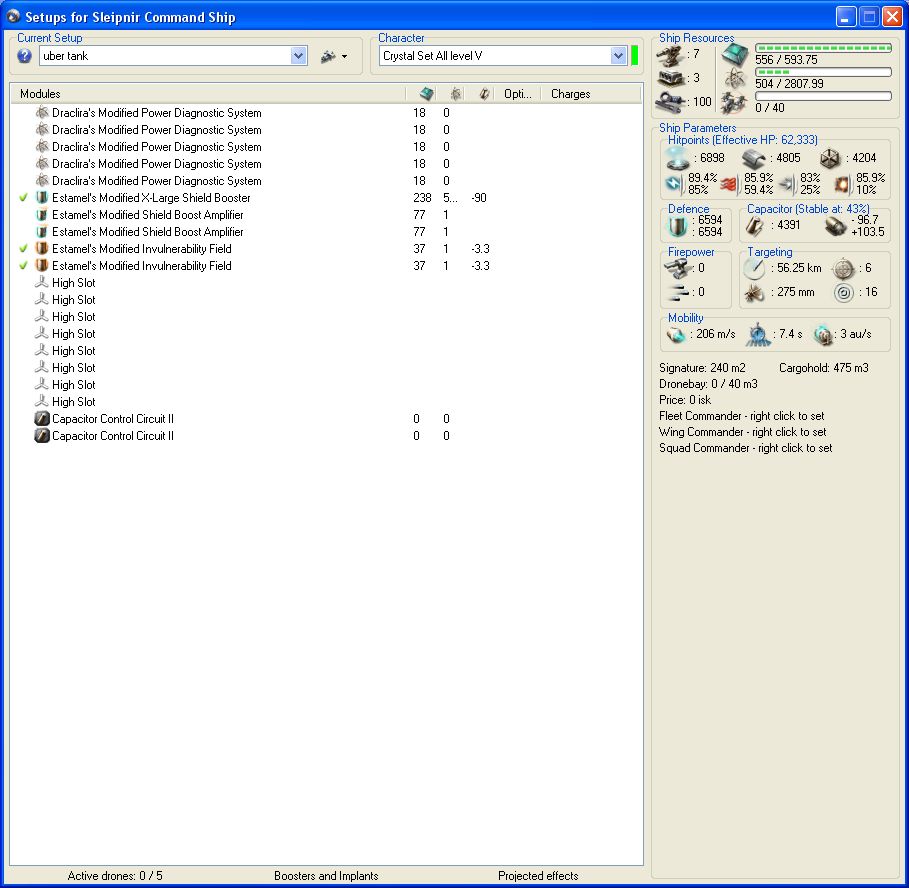This screenshot has width=909, height=888.
Task: Select the Estamel's X-Large Shield Booster icon
Action: (x=42, y=198)
